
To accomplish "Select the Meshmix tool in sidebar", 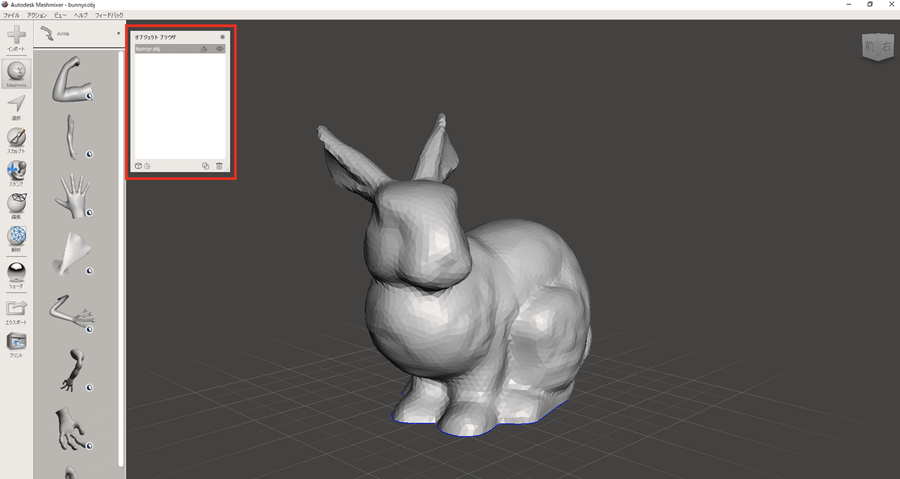I will (x=16, y=73).
